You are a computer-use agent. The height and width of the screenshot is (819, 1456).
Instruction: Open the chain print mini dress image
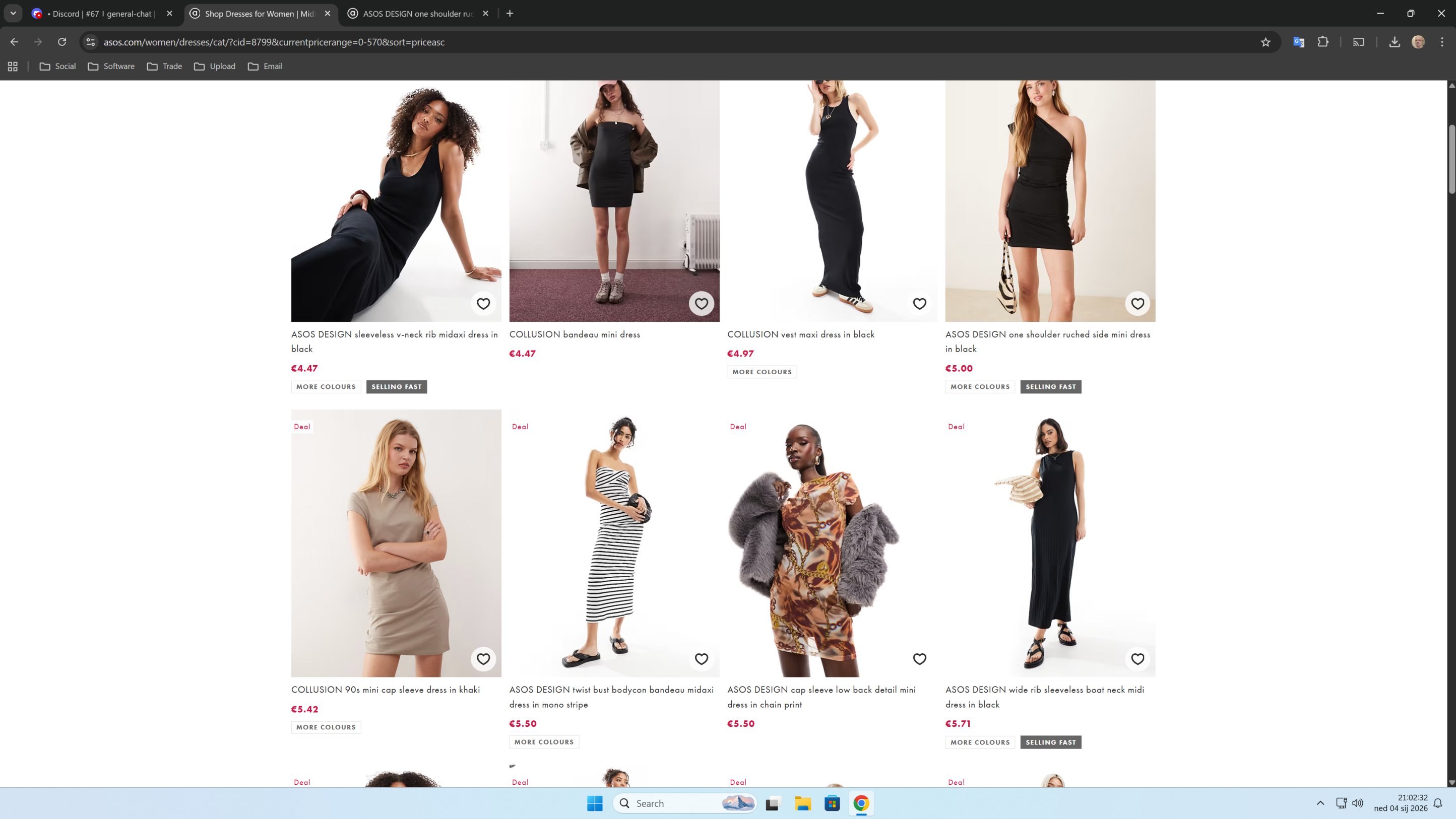coord(832,543)
